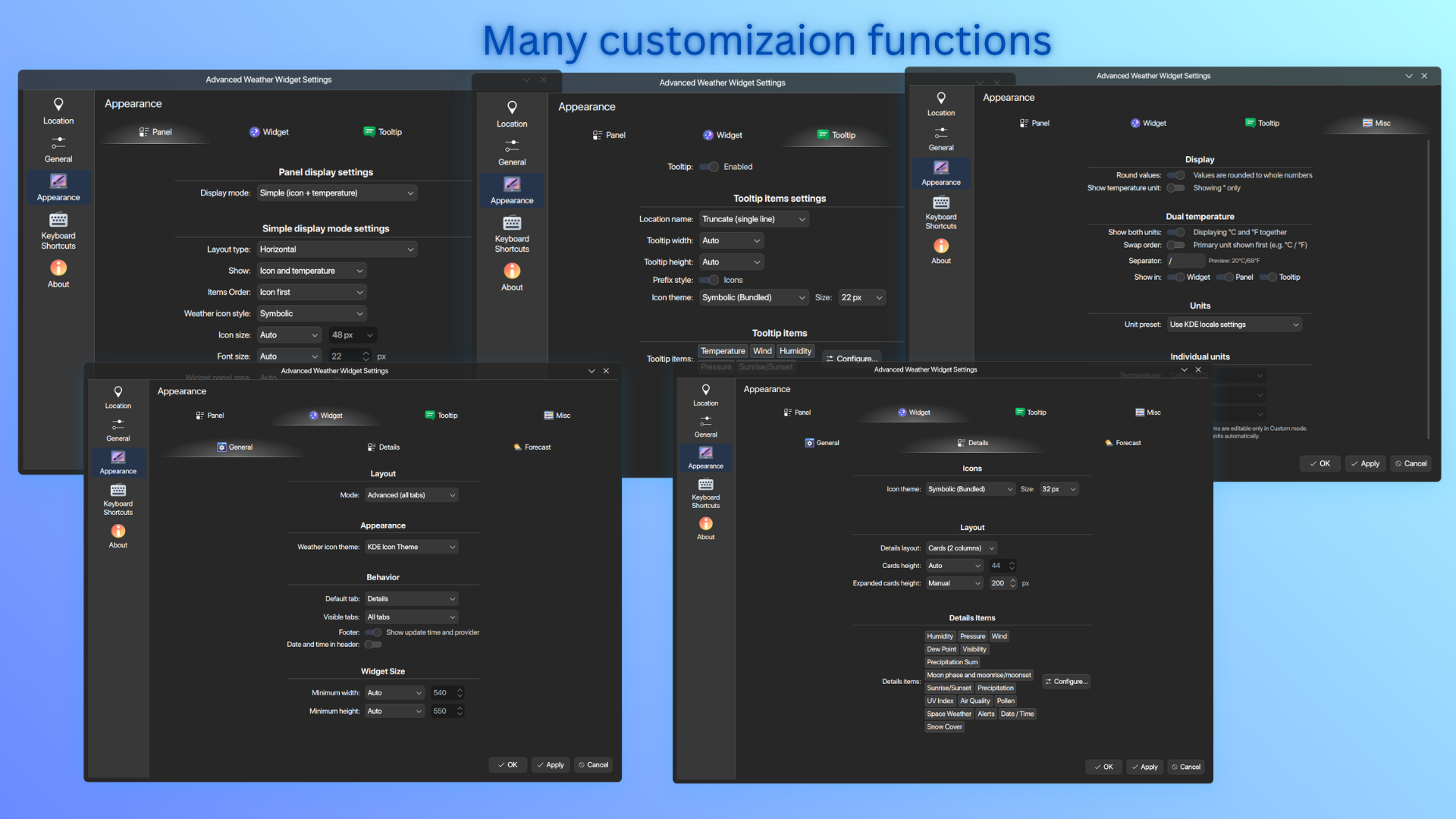Open About page in bottom-left Widget window

tap(118, 536)
